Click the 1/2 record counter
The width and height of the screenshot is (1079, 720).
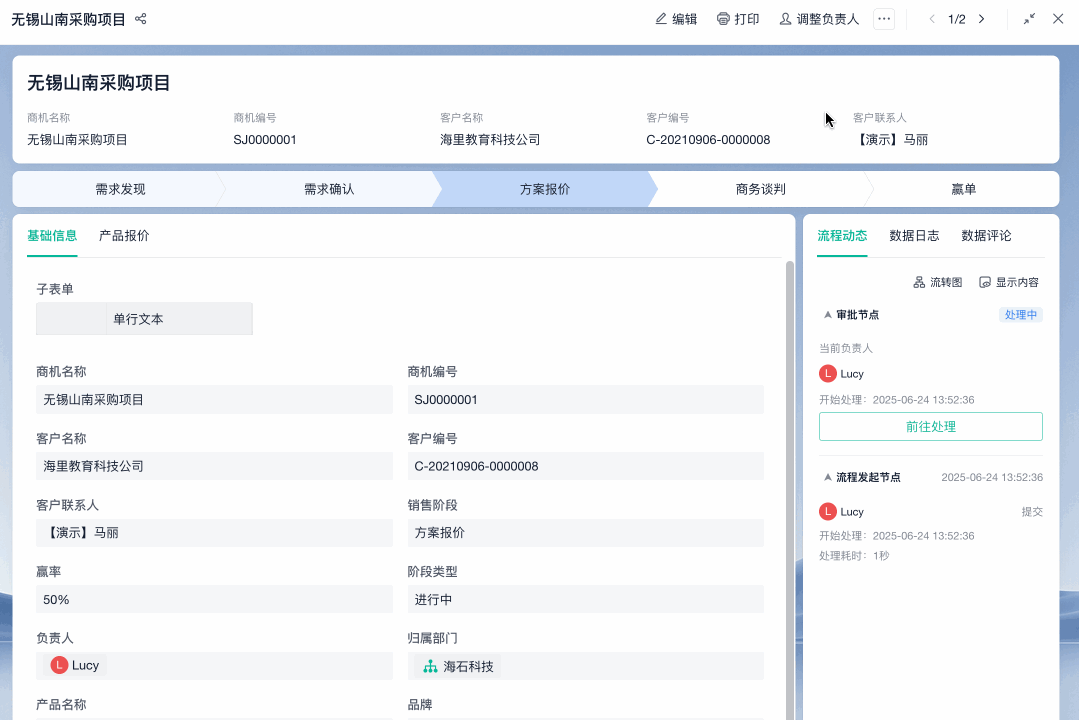tap(957, 19)
